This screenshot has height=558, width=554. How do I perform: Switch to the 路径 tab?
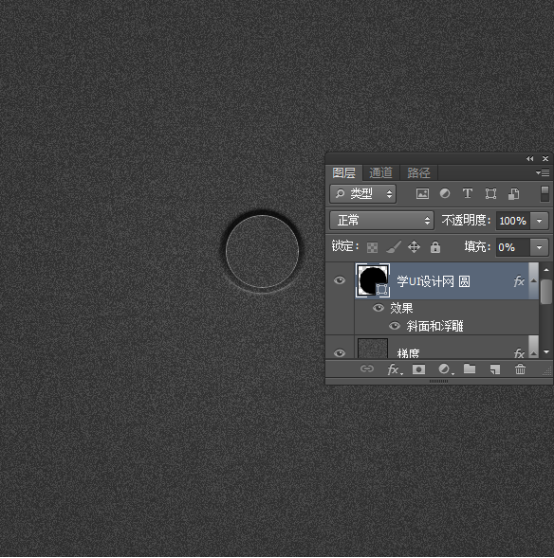click(418, 173)
